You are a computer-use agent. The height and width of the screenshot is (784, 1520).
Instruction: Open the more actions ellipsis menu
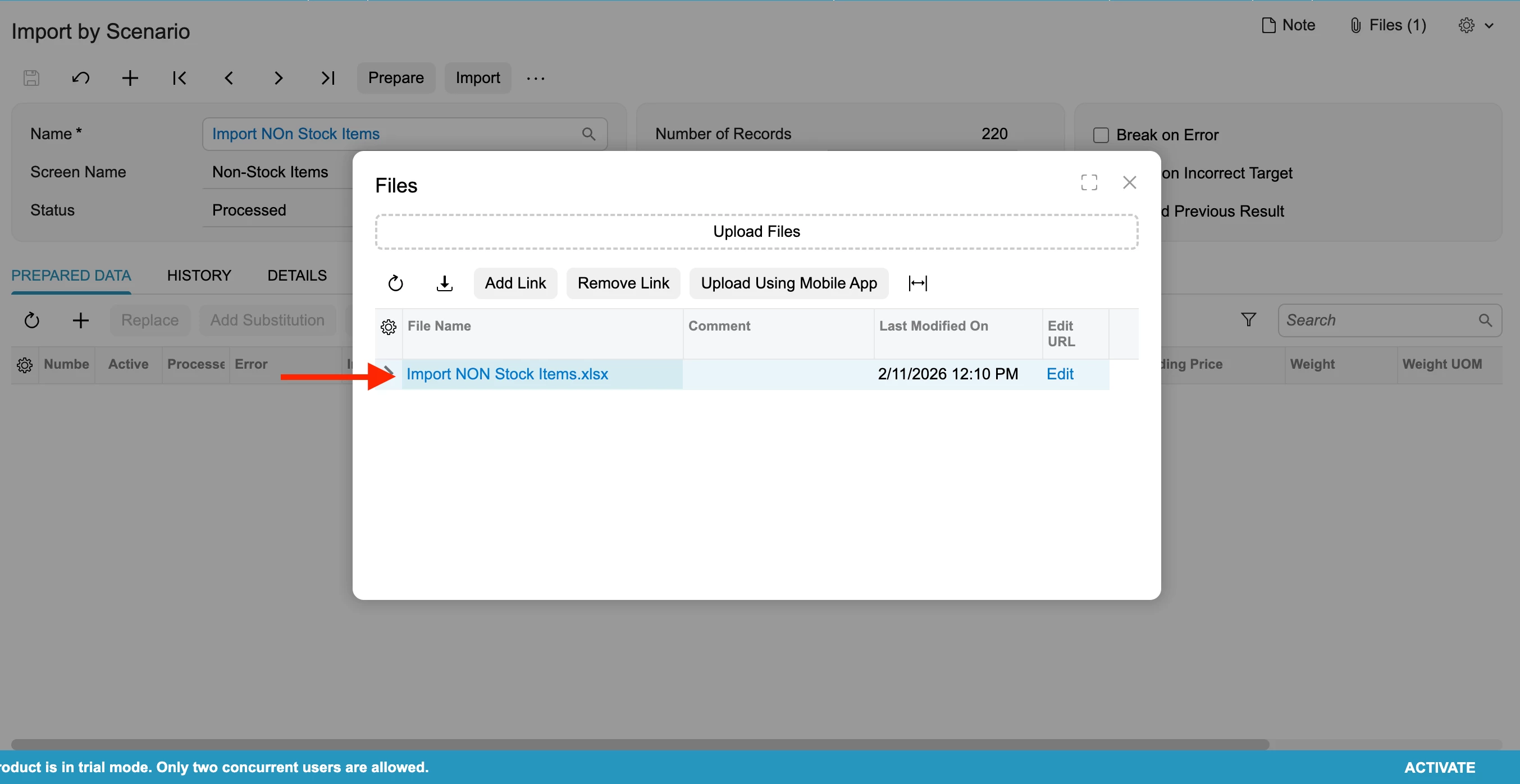[535, 78]
